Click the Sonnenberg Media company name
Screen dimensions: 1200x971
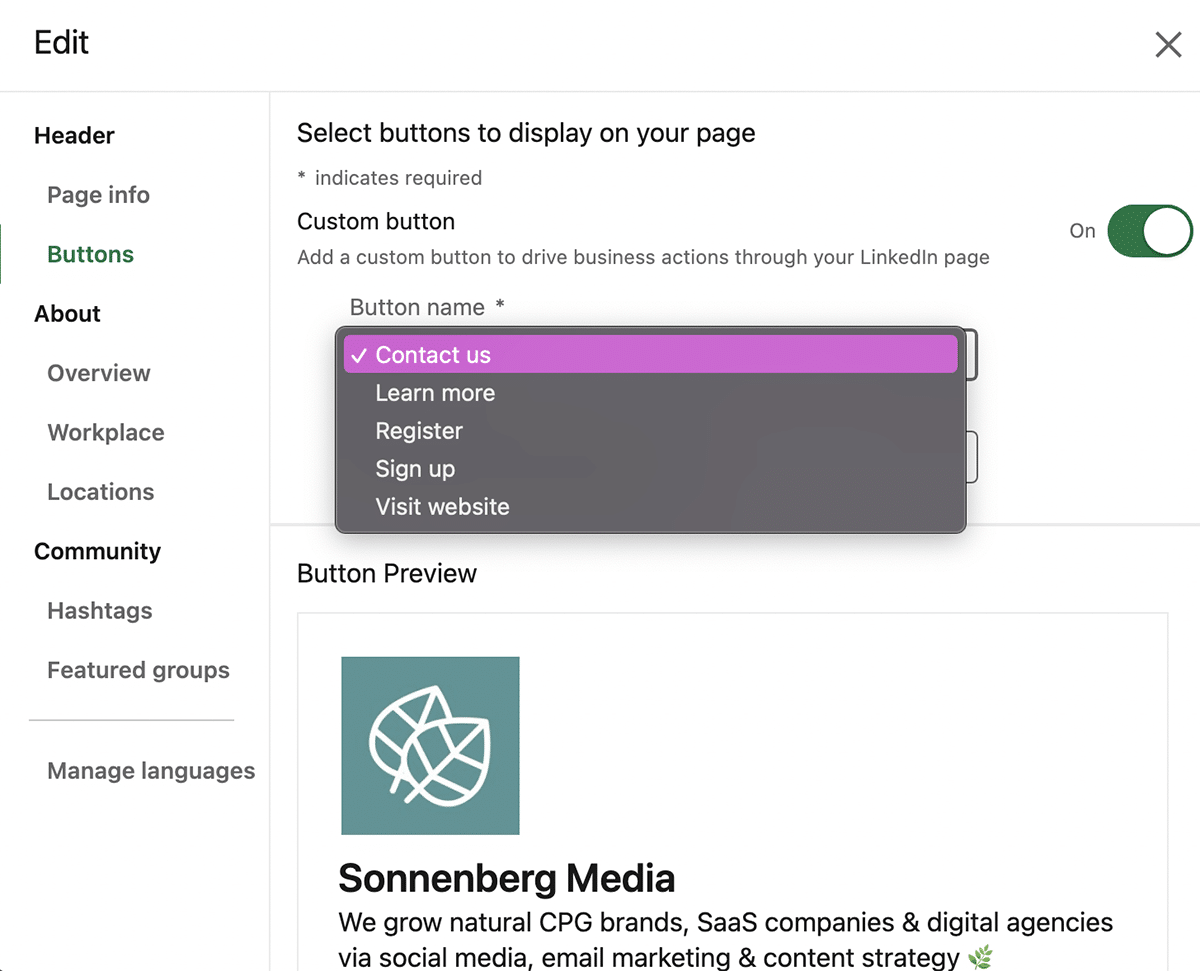pyautogui.click(x=506, y=879)
